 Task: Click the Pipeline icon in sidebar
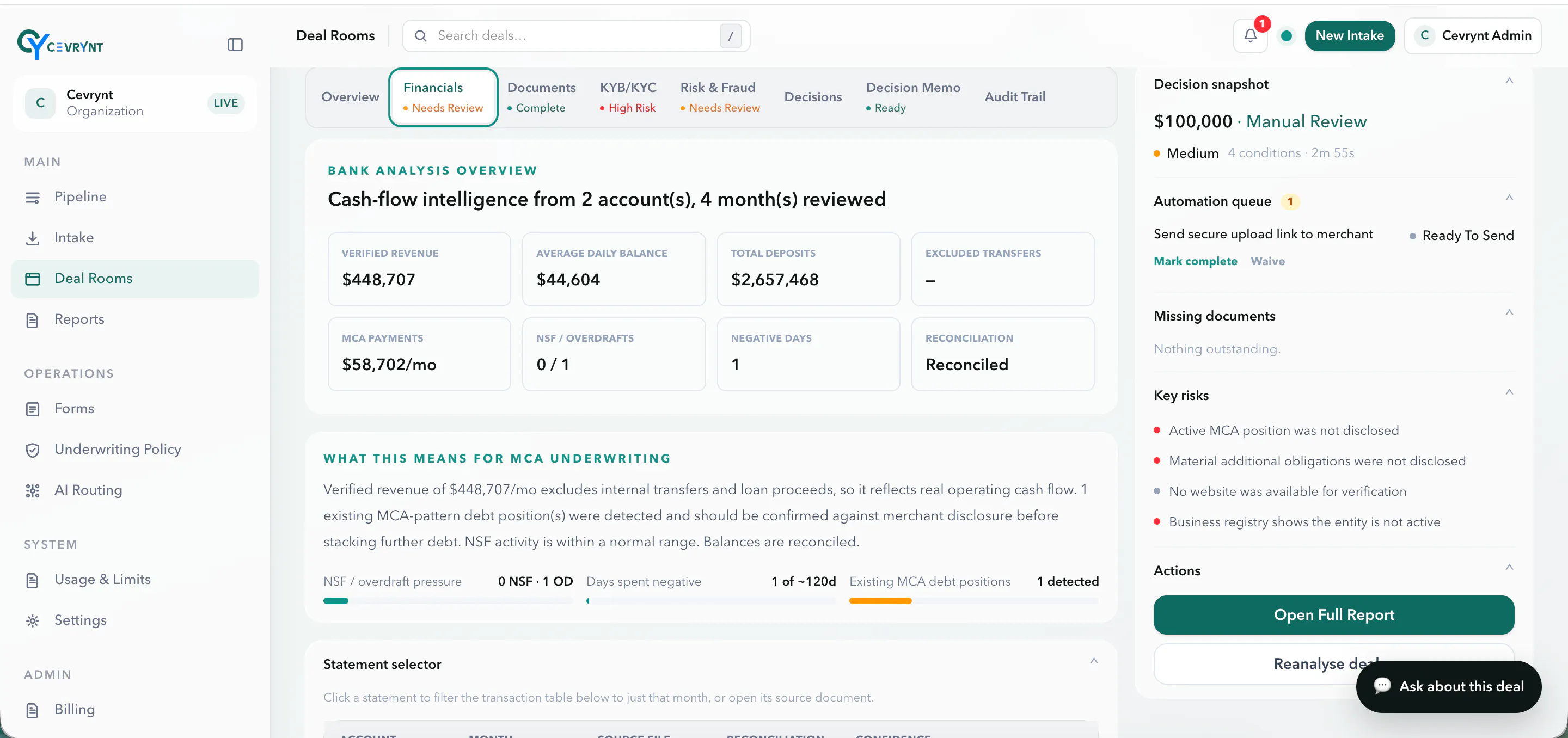click(33, 197)
